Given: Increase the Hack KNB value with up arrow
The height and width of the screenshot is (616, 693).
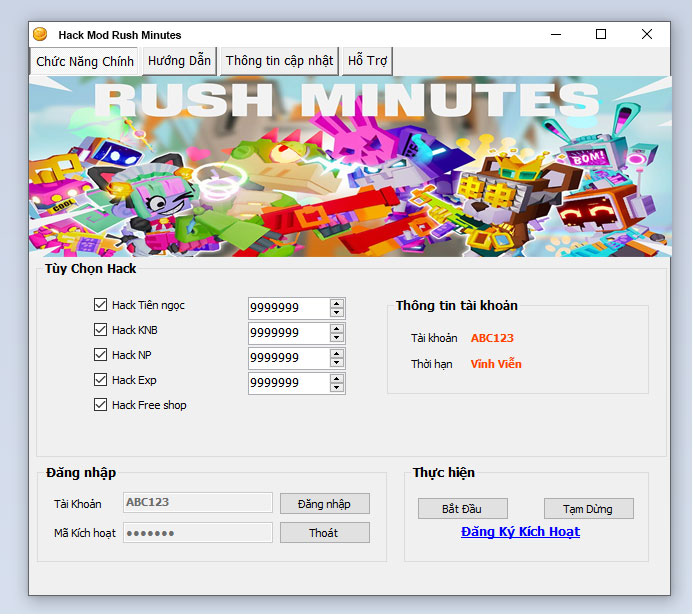Looking at the screenshot, I should click(337, 328).
